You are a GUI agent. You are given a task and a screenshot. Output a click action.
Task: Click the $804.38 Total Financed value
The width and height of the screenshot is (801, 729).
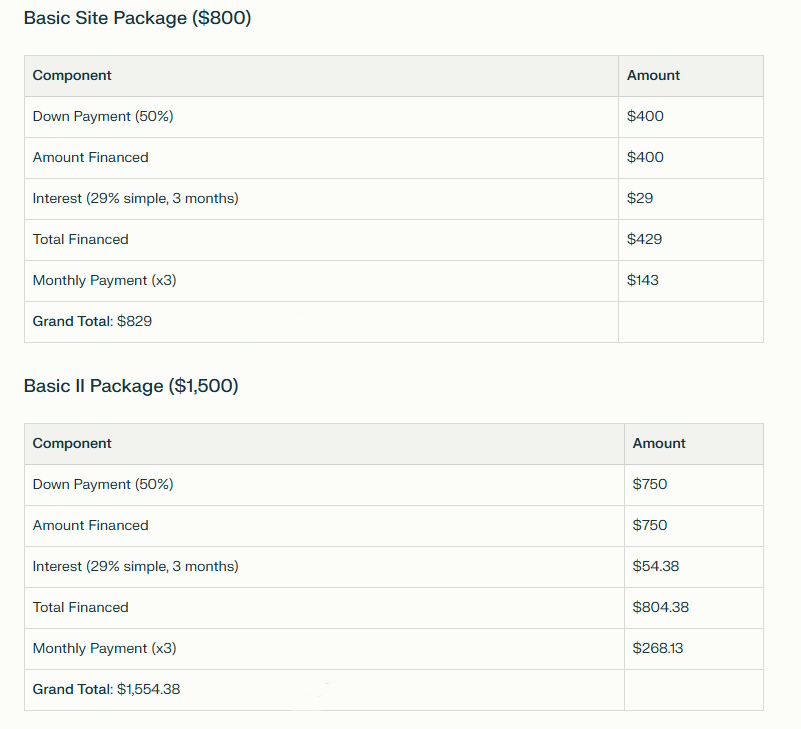click(x=660, y=608)
